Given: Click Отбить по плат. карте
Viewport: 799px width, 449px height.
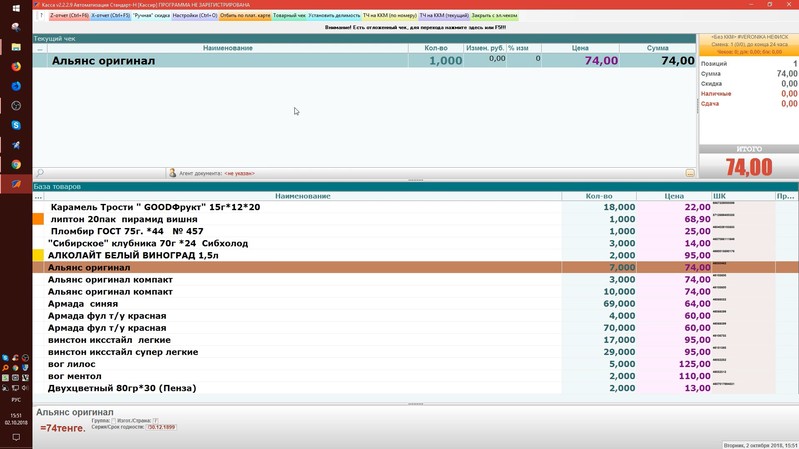Looking at the screenshot, I should [x=245, y=16].
